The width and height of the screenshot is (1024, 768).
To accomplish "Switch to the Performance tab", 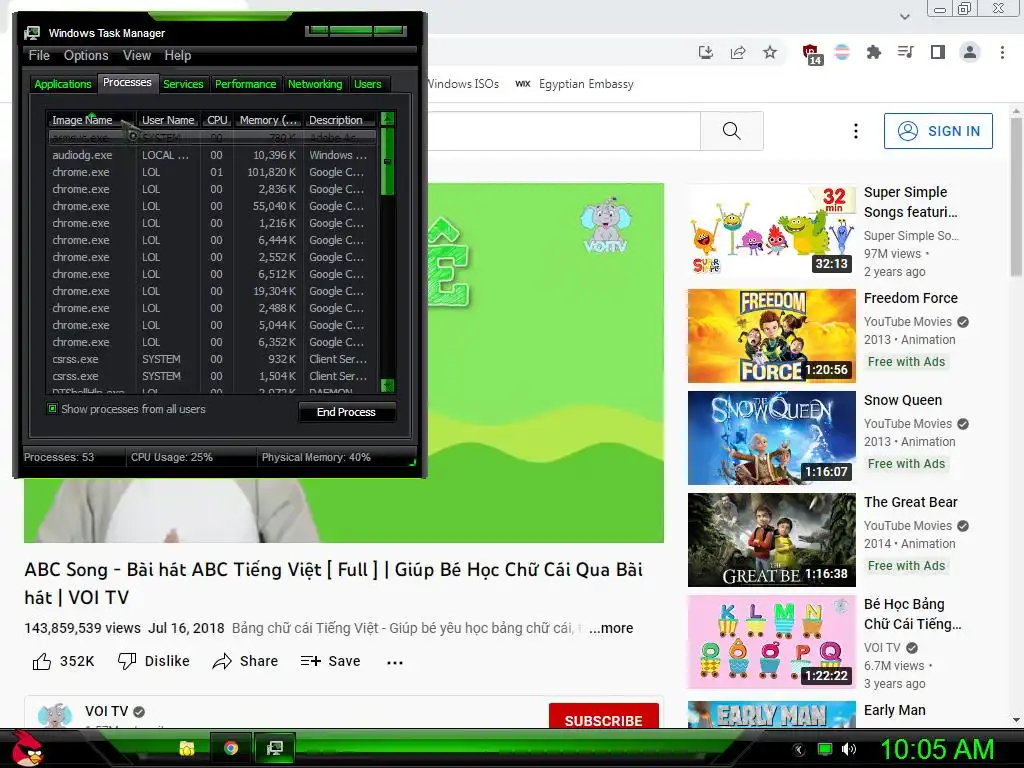I will [x=246, y=84].
